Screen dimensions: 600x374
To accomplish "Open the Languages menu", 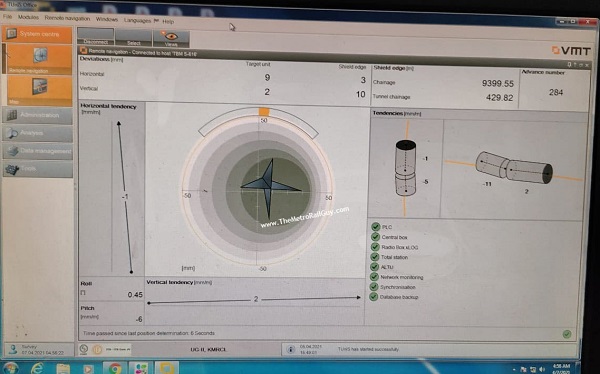I will click(x=137, y=20).
